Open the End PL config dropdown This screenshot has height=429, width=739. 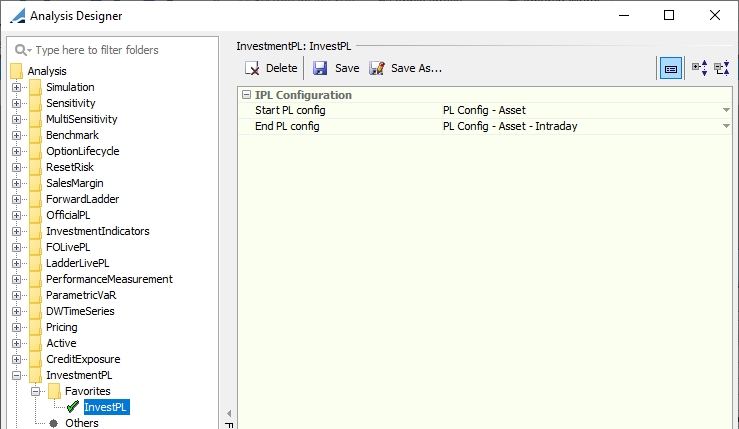(726, 126)
